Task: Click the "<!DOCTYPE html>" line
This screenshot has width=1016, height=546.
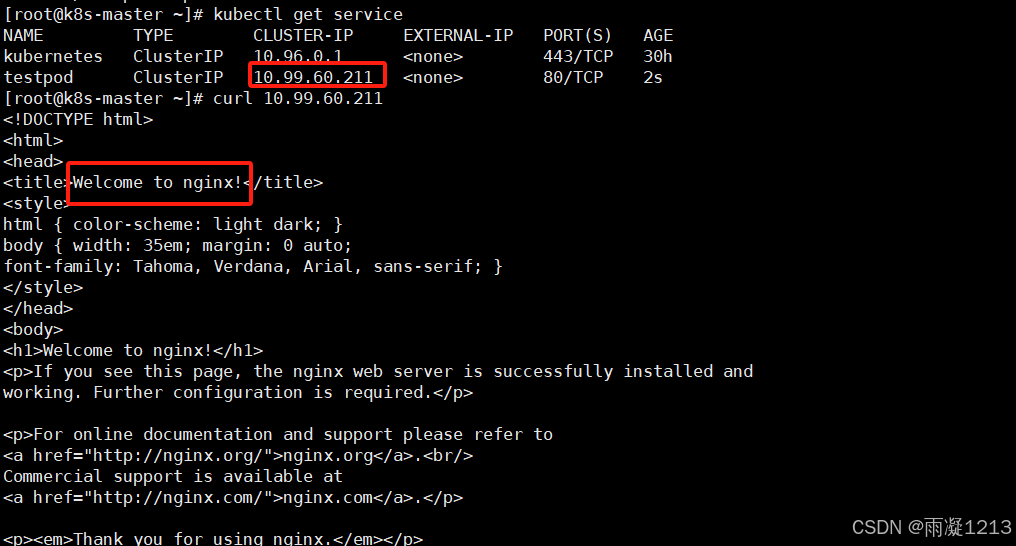Action: point(78,119)
